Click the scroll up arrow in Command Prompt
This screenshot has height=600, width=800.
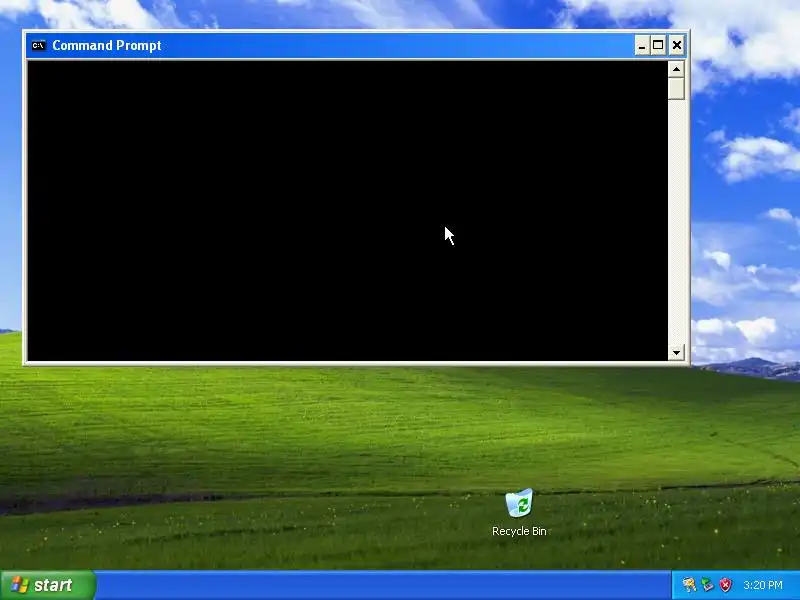click(x=677, y=69)
